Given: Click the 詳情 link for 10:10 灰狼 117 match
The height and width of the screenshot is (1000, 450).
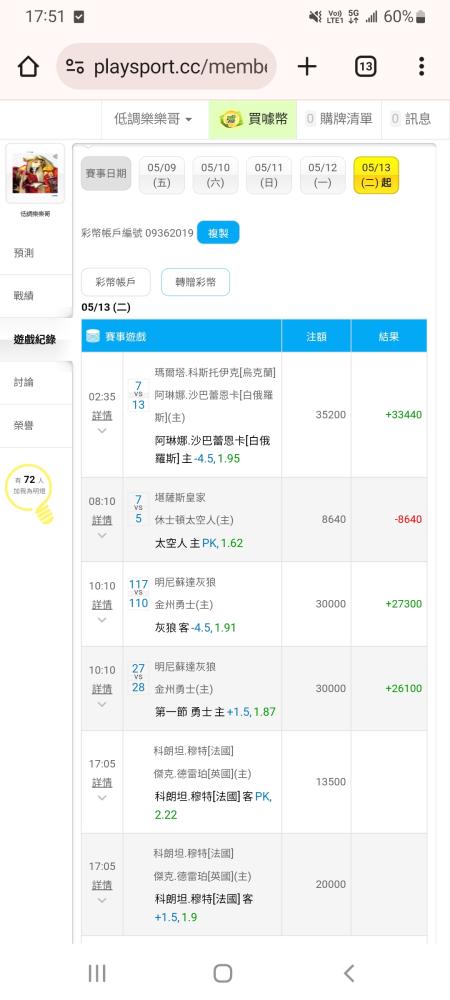Looking at the screenshot, I should point(102,604).
